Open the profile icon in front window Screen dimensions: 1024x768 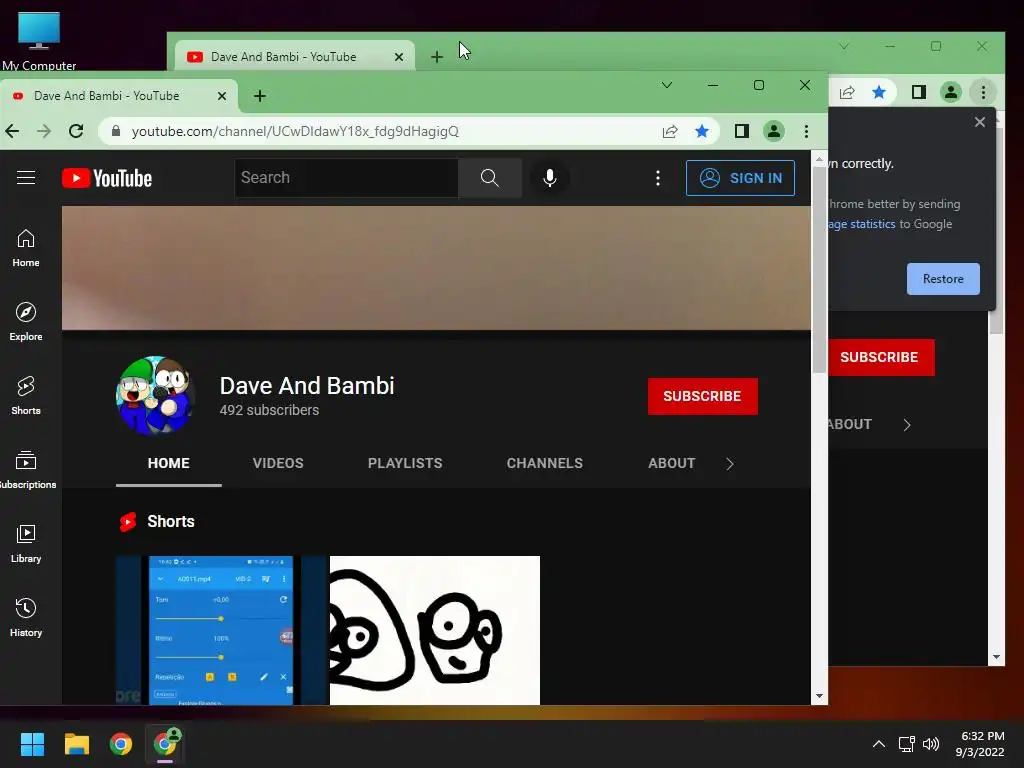[774, 131]
